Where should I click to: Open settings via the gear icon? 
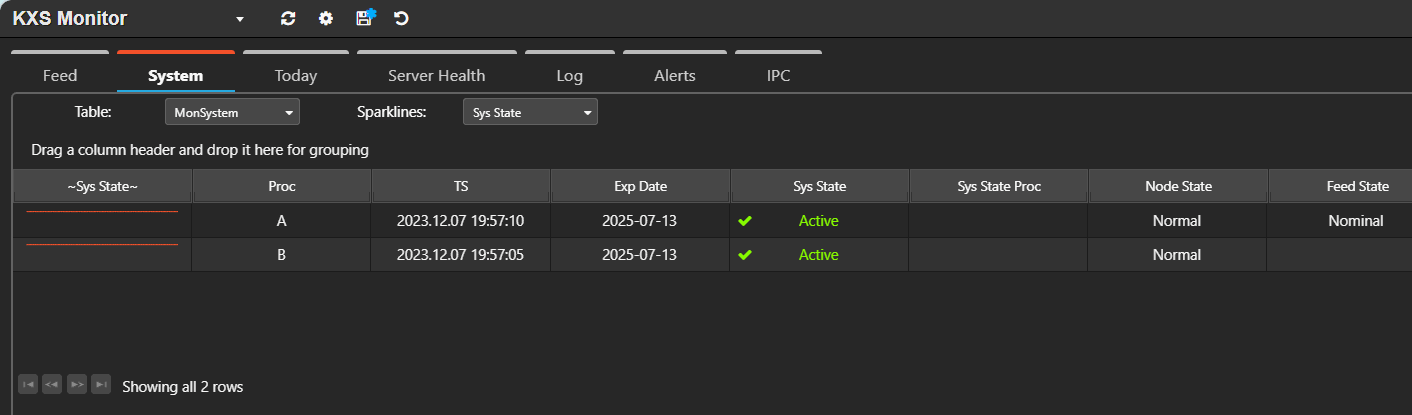pos(326,18)
